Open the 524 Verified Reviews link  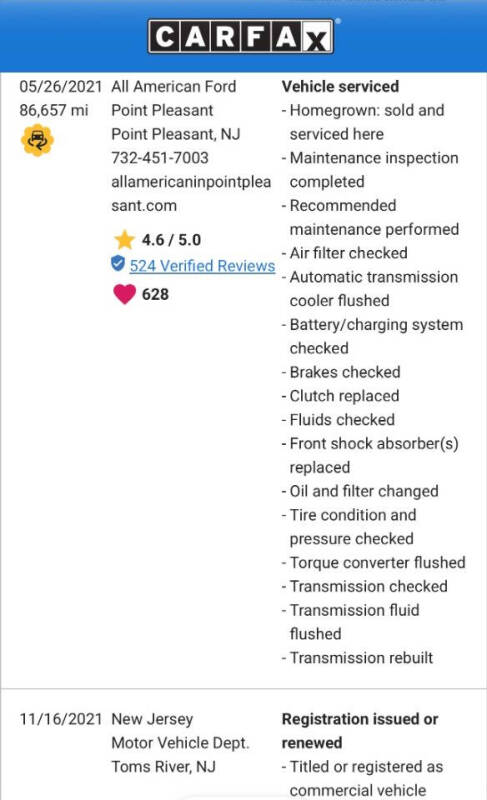tap(202, 266)
